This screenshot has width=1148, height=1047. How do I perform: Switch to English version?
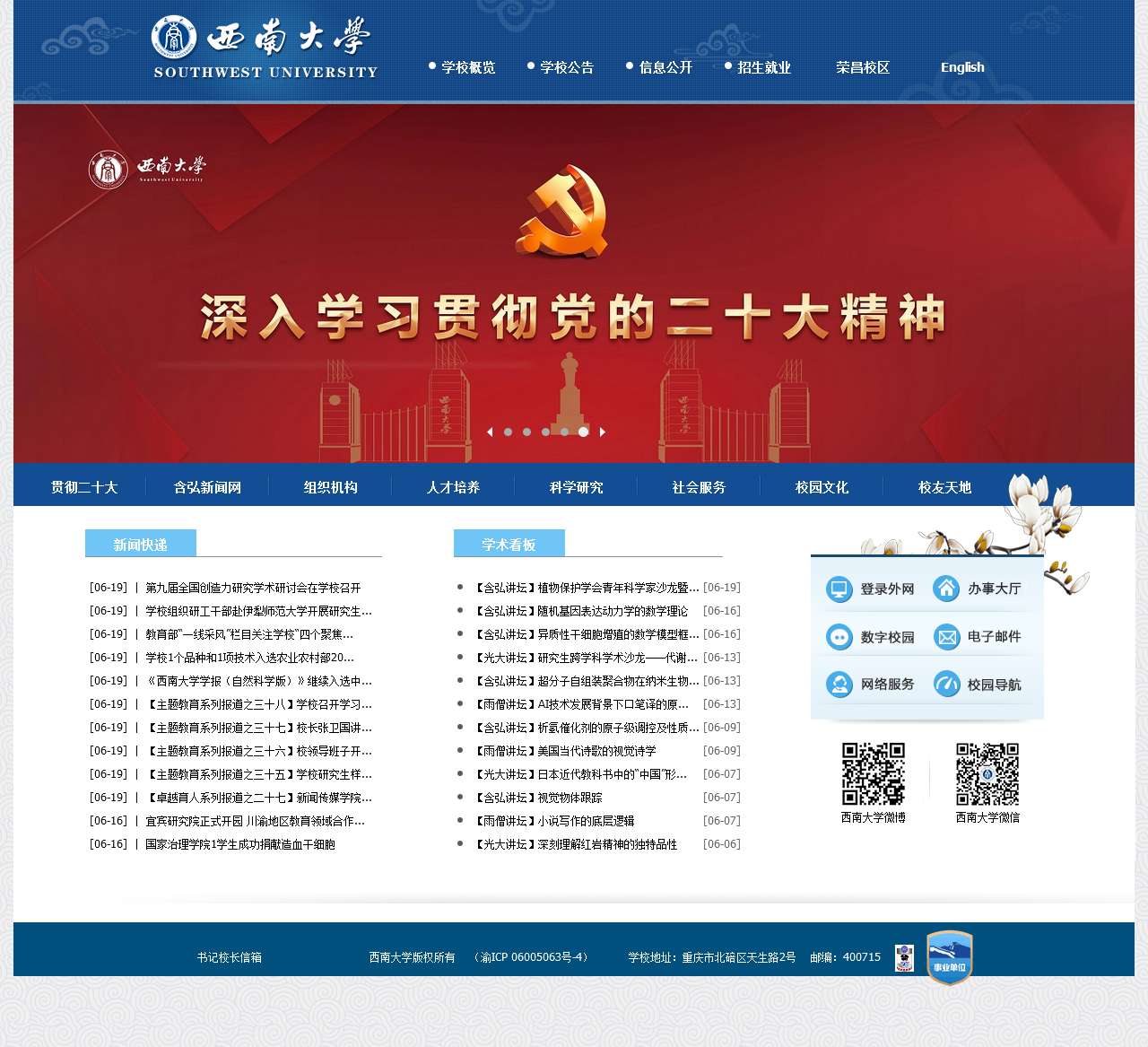click(962, 67)
